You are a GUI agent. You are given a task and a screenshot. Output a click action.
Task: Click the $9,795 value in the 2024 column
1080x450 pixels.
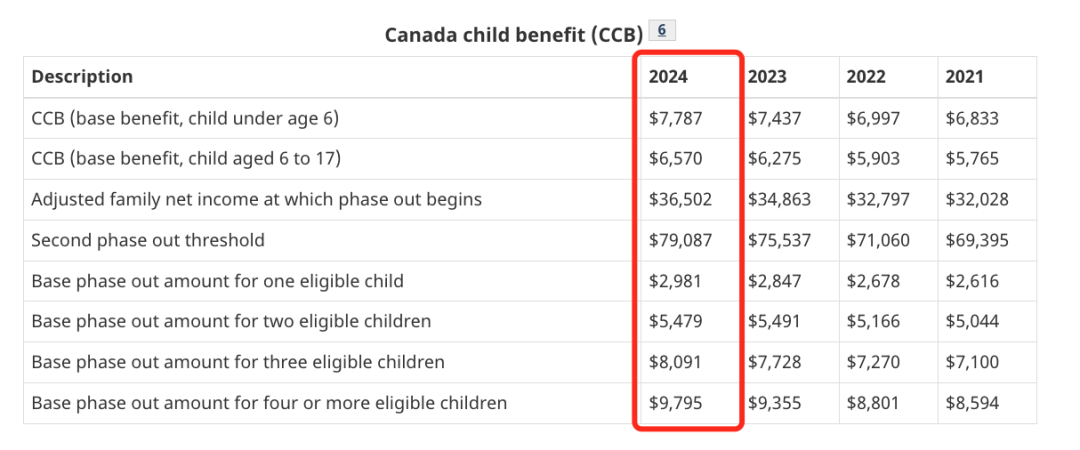click(676, 403)
